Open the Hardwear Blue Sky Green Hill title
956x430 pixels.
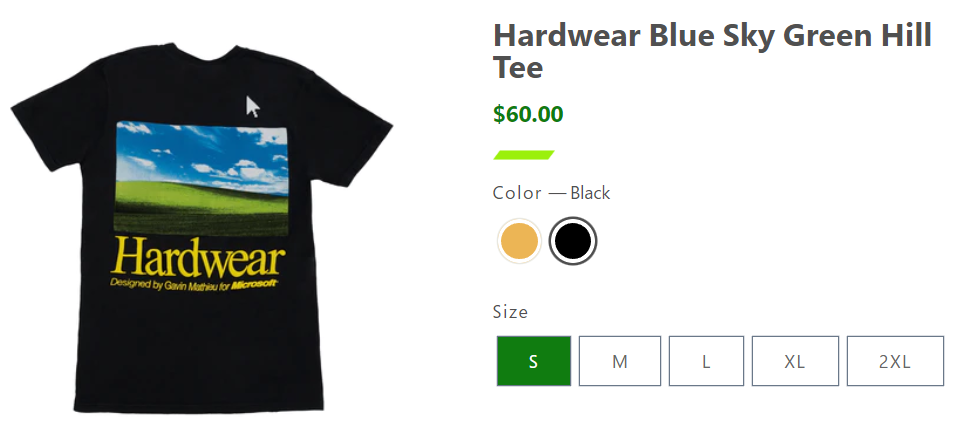pos(712,51)
